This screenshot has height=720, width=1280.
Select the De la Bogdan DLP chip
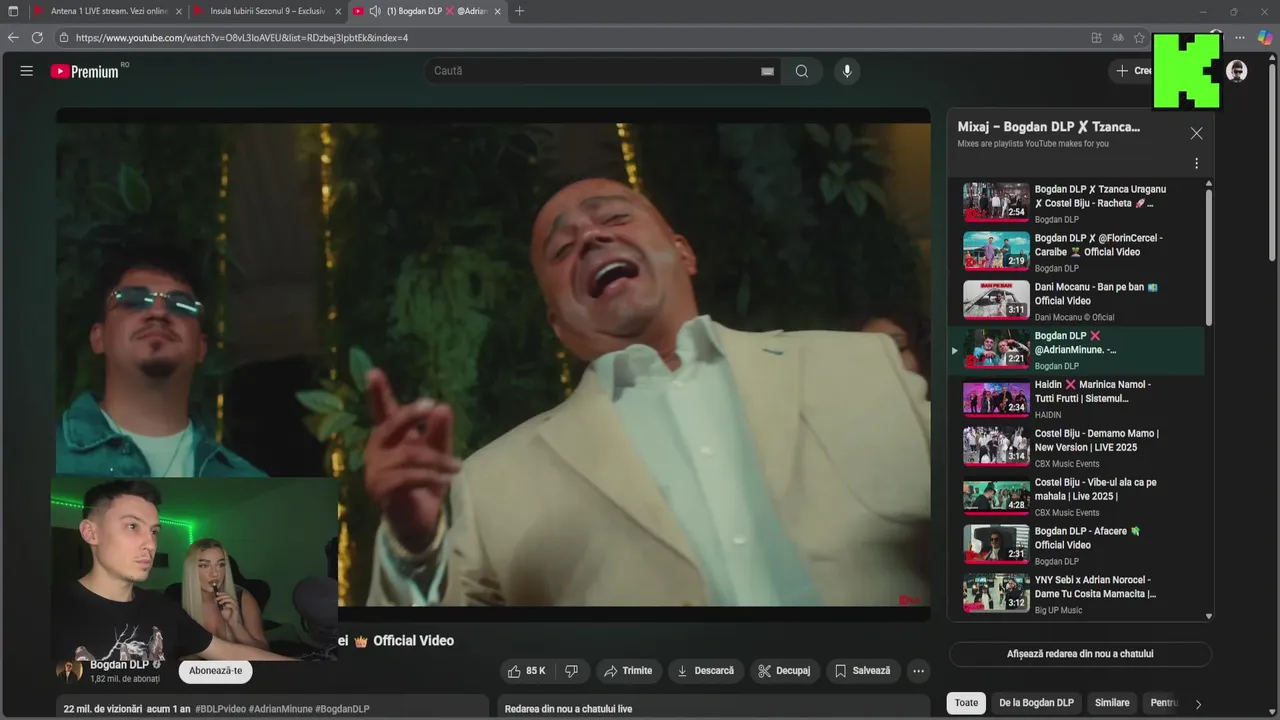(1036, 703)
